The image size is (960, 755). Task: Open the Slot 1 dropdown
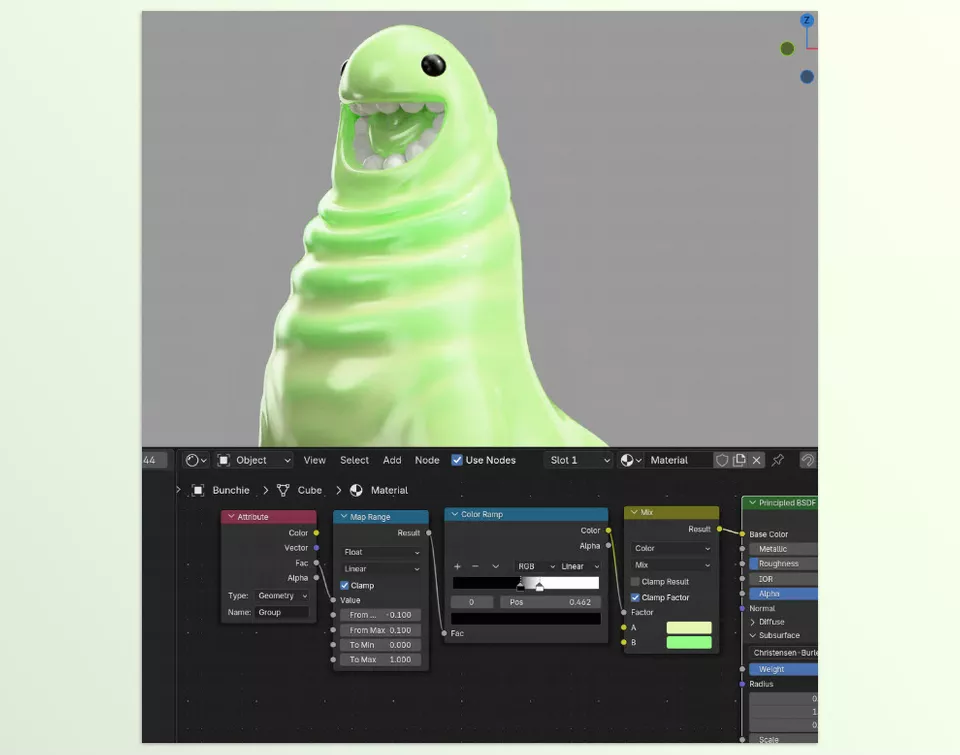579,460
